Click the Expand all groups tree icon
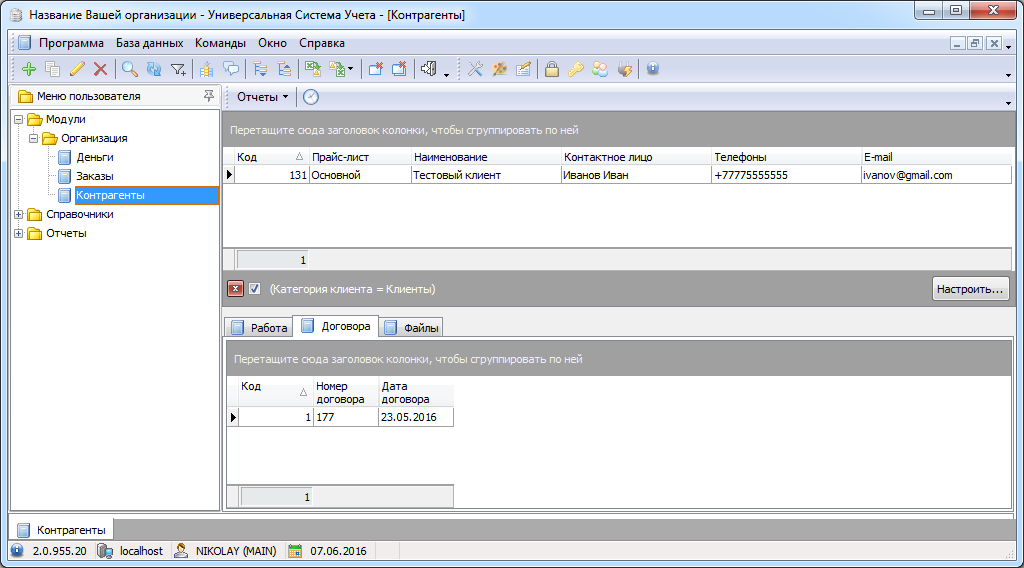The height and width of the screenshot is (568, 1024). click(260, 69)
